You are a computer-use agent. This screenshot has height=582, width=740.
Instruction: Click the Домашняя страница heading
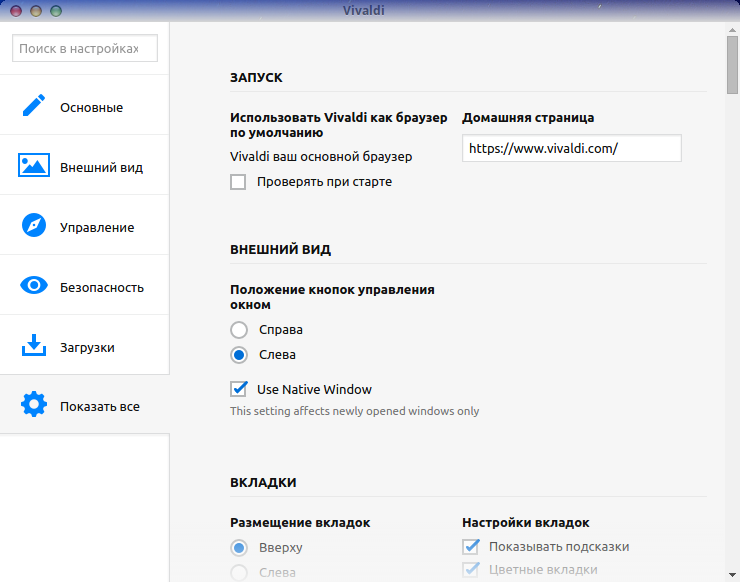point(528,118)
